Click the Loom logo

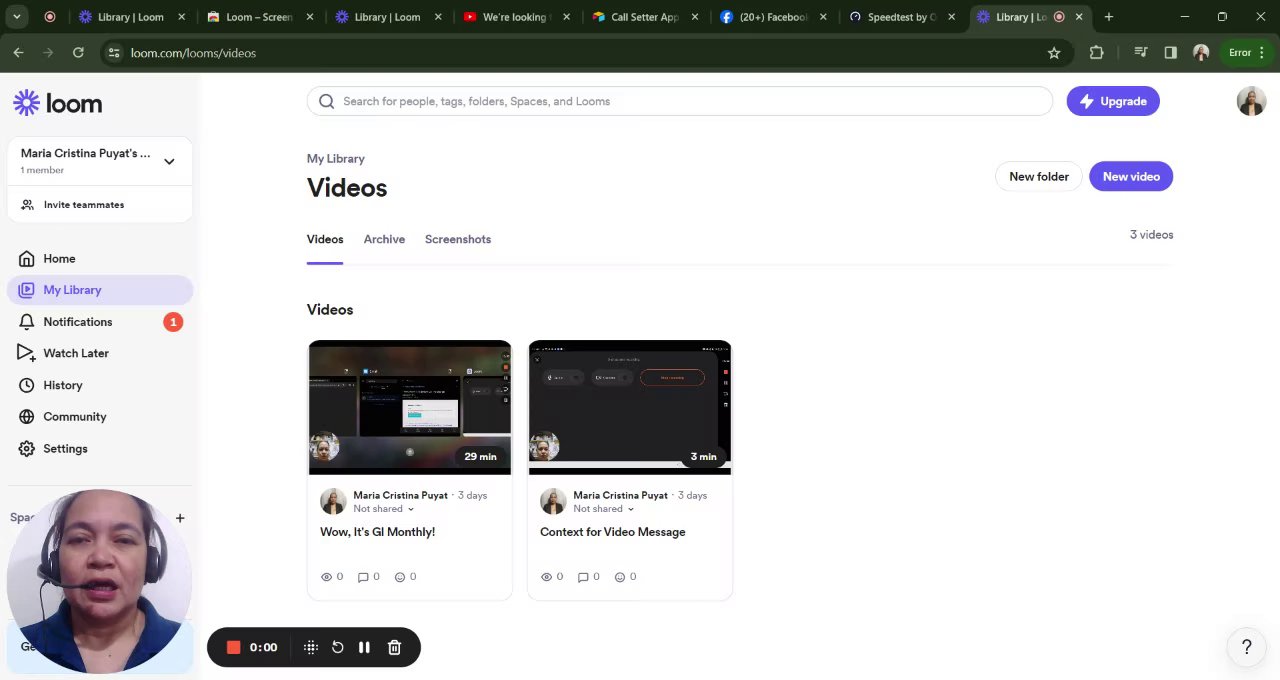(x=57, y=103)
